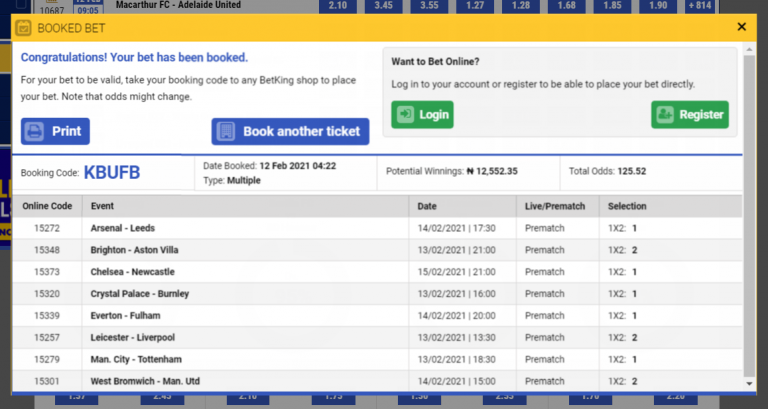
Task: Click online code 15339
Action: click(47, 315)
